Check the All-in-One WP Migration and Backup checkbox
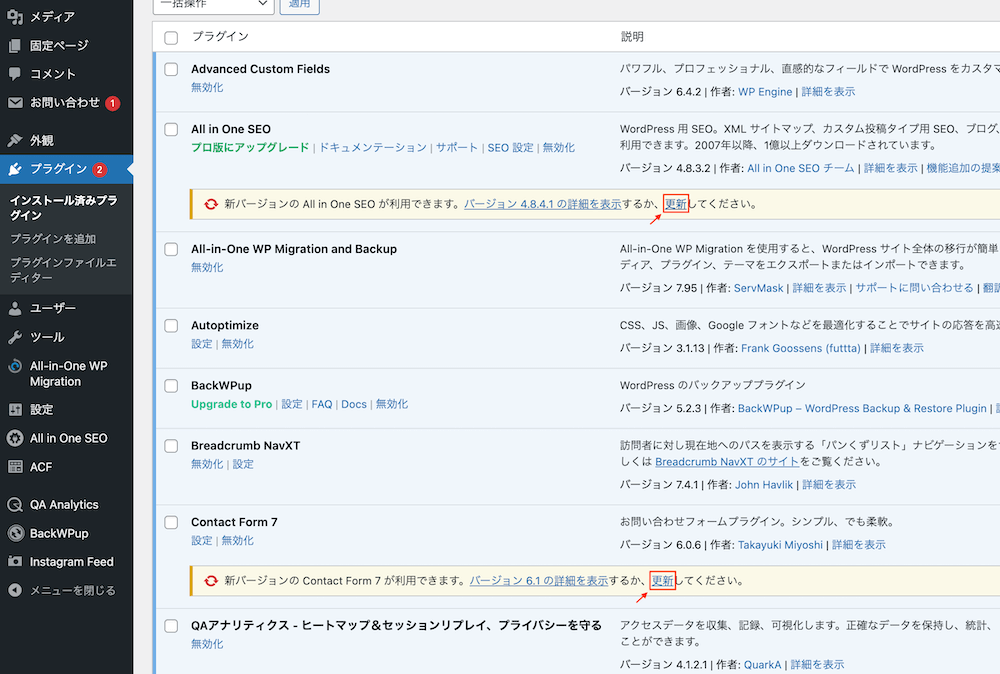This screenshot has height=674, width=1000. click(171, 249)
